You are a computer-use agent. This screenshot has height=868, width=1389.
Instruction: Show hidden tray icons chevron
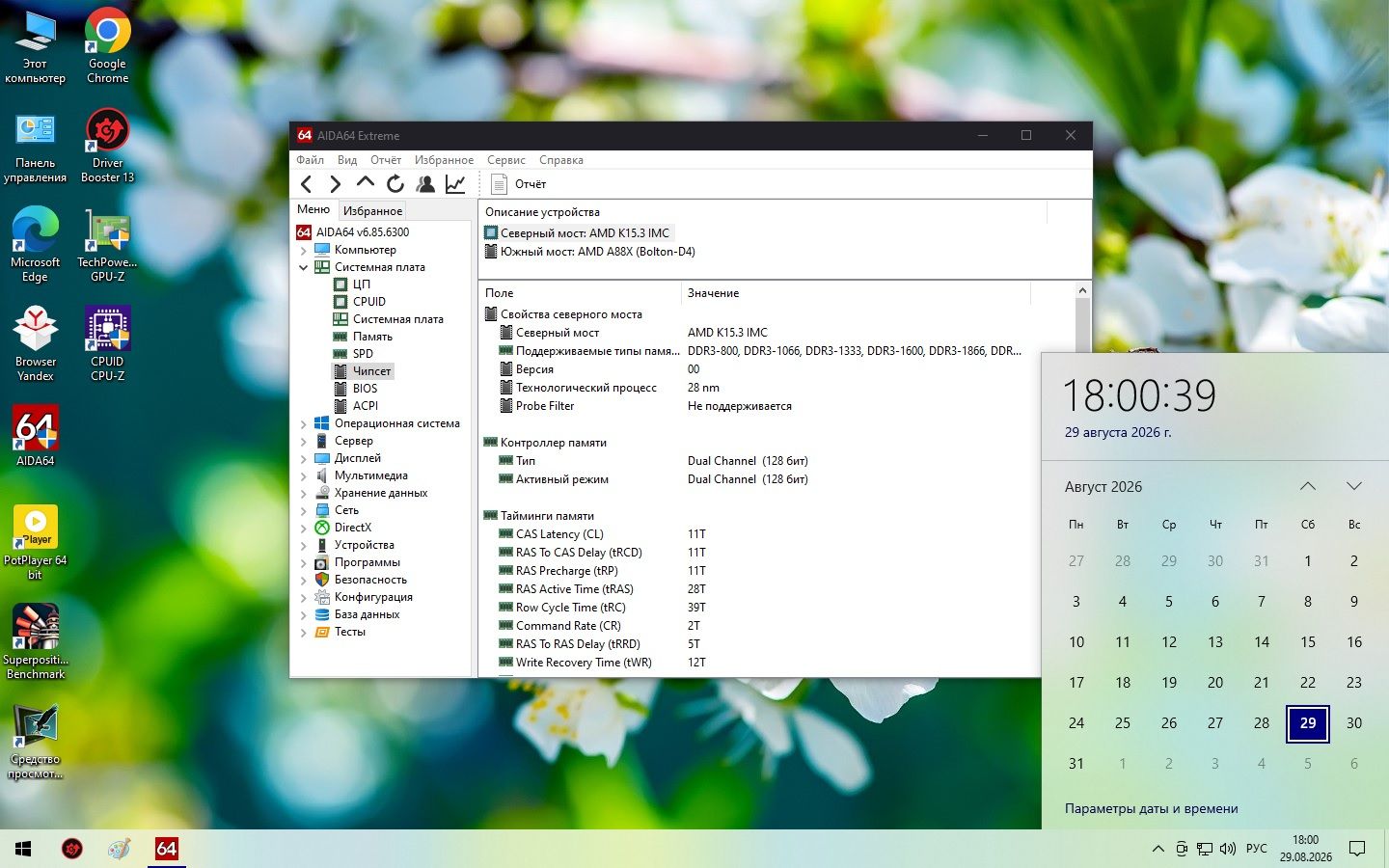pyautogui.click(x=1157, y=849)
